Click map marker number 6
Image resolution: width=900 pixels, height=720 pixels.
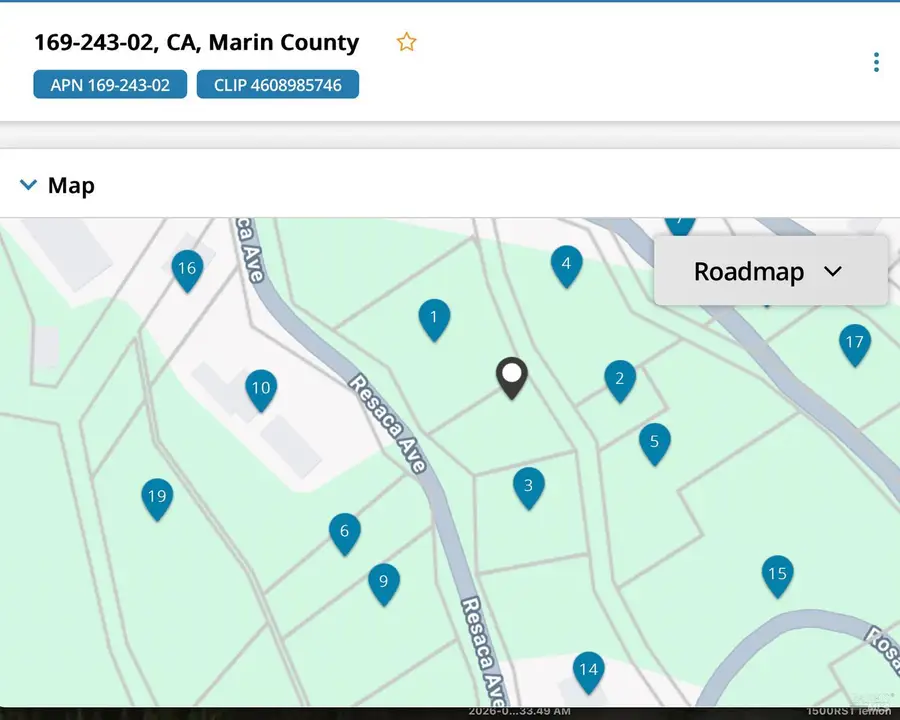coord(345,532)
